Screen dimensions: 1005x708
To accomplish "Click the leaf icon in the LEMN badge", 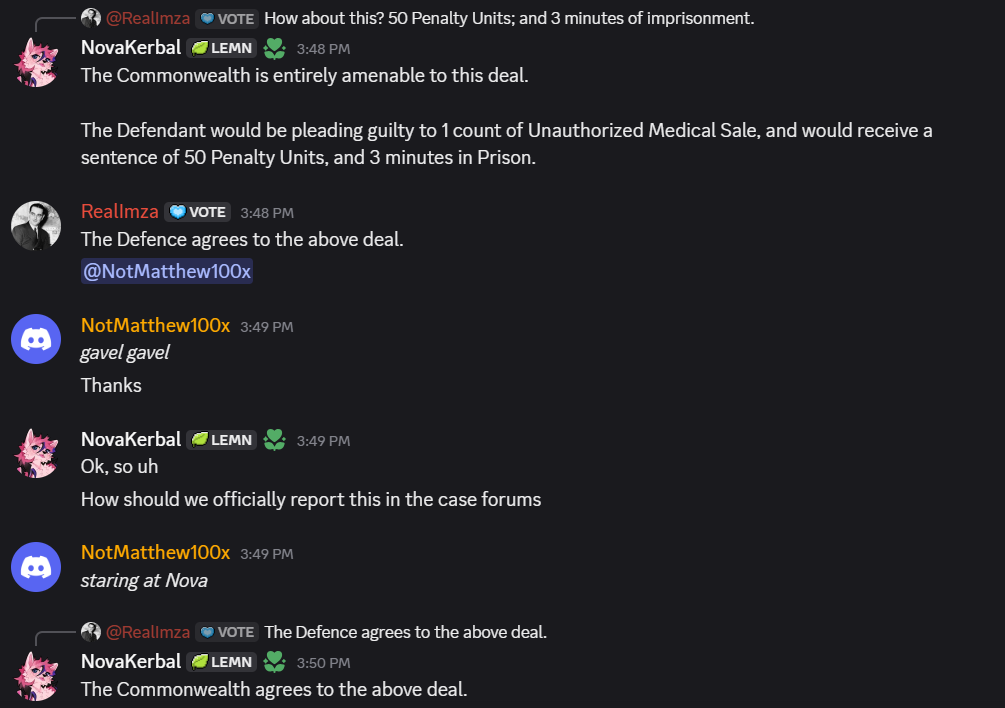I will [199, 47].
